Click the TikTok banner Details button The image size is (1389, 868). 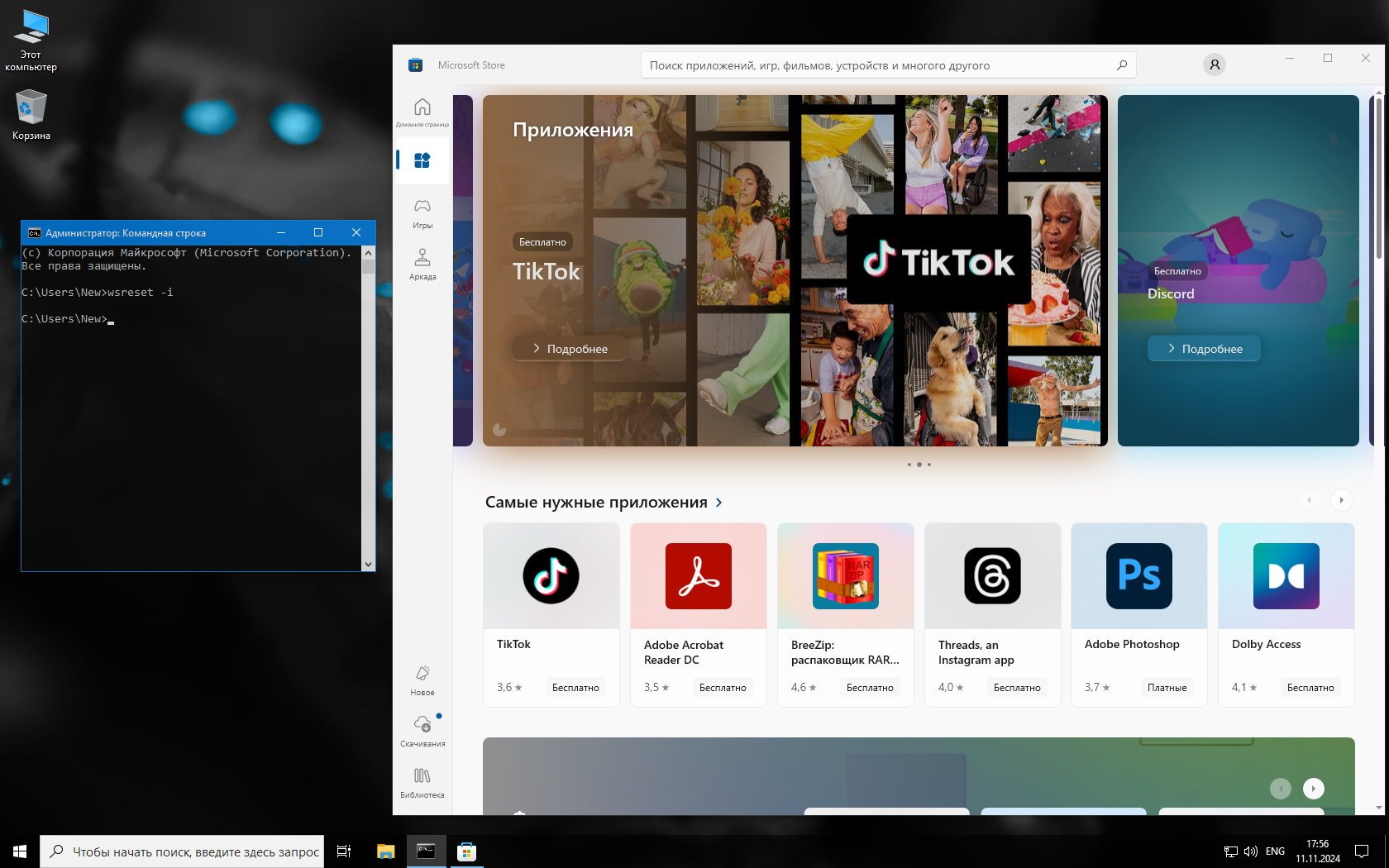click(x=569, y=349)
